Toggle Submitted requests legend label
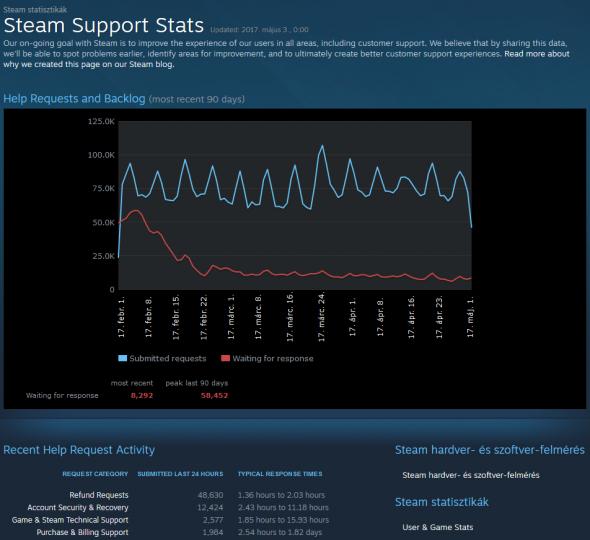 point(168,358)
